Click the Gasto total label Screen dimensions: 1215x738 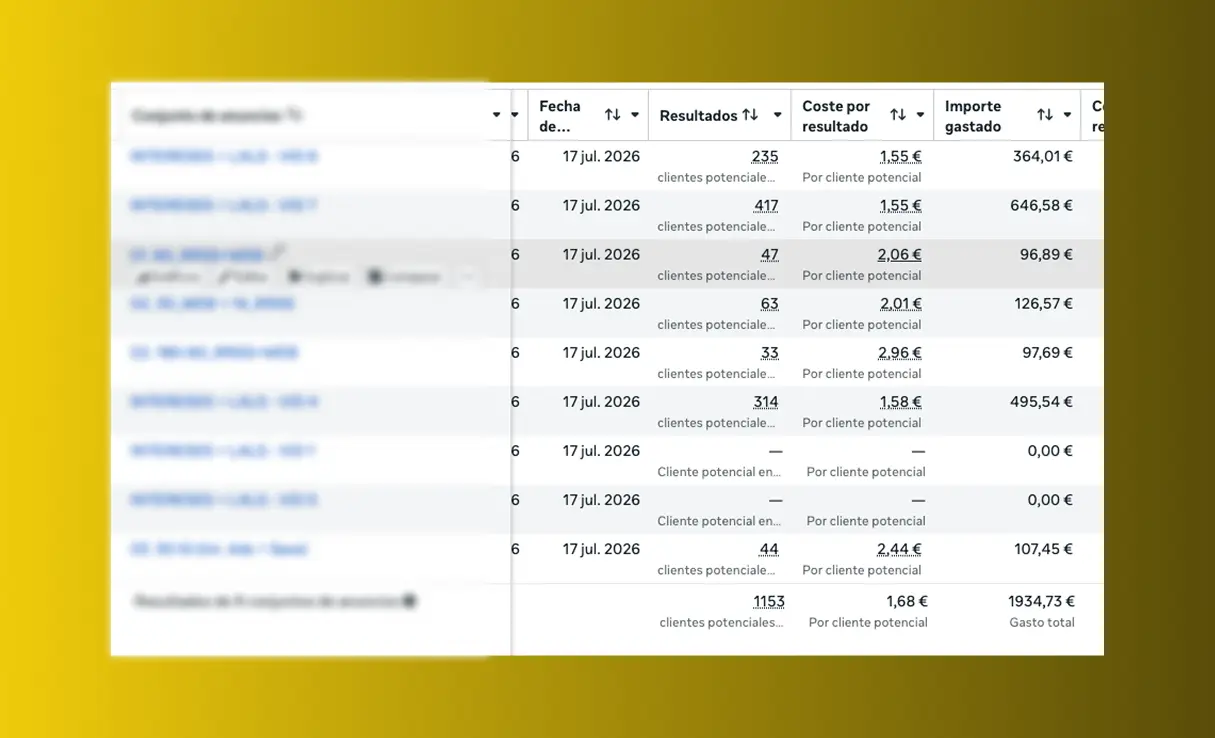tap(1042, 623)
